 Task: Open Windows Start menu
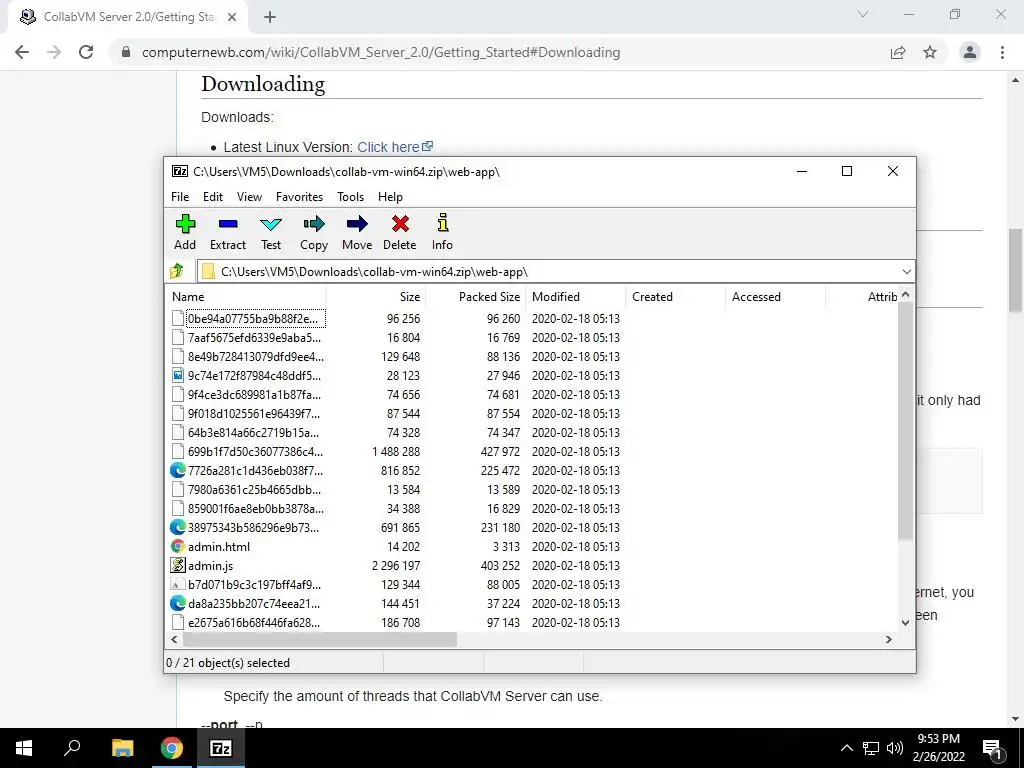tap(24, 748)
